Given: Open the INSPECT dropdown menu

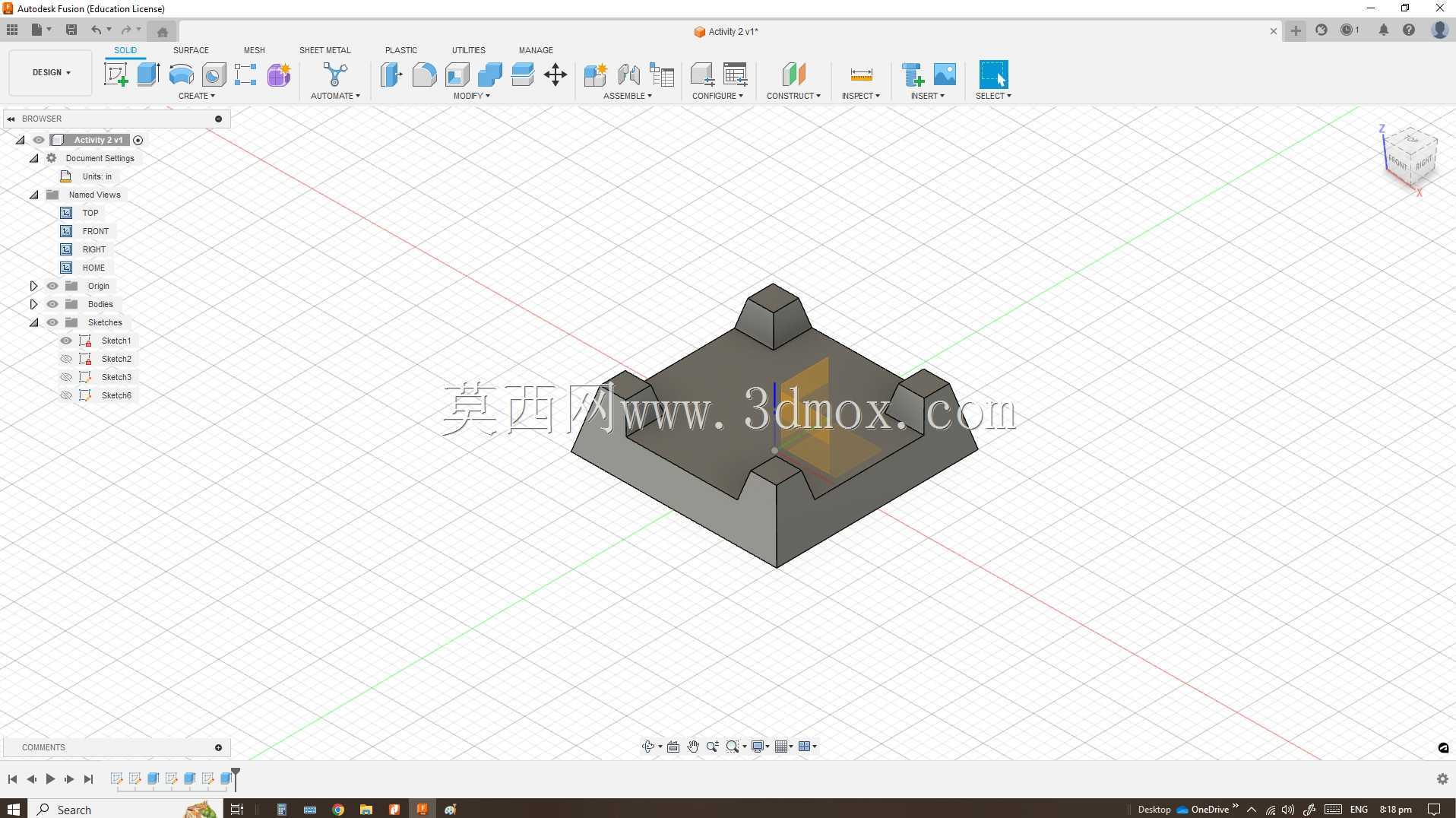Looking at the screenshot, I should pyautogui.click(x=861, y=96).
